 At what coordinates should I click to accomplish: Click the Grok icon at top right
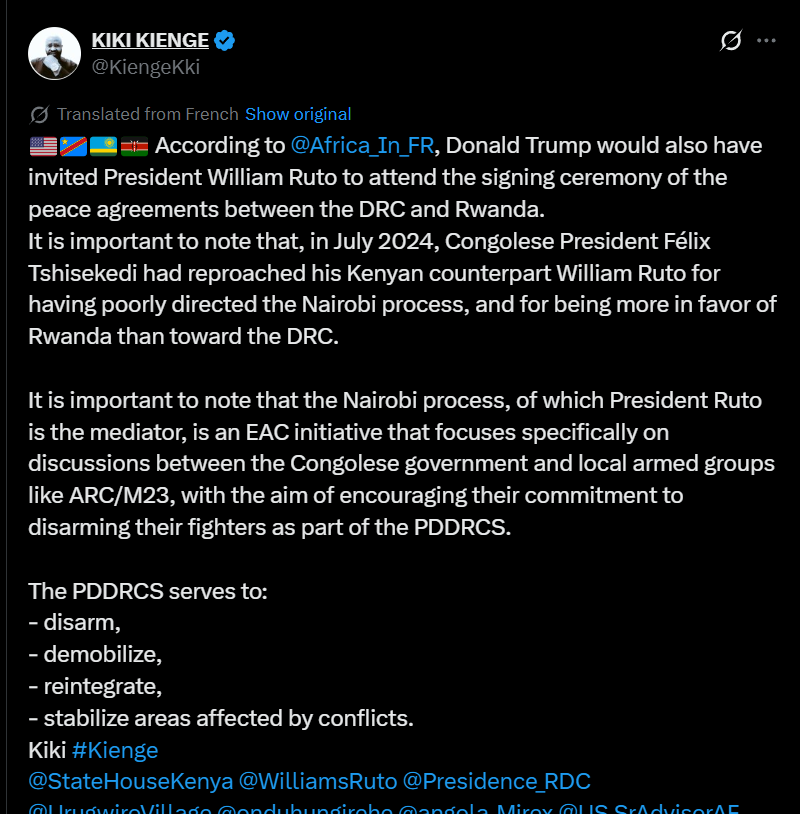(x=731, y=41)
